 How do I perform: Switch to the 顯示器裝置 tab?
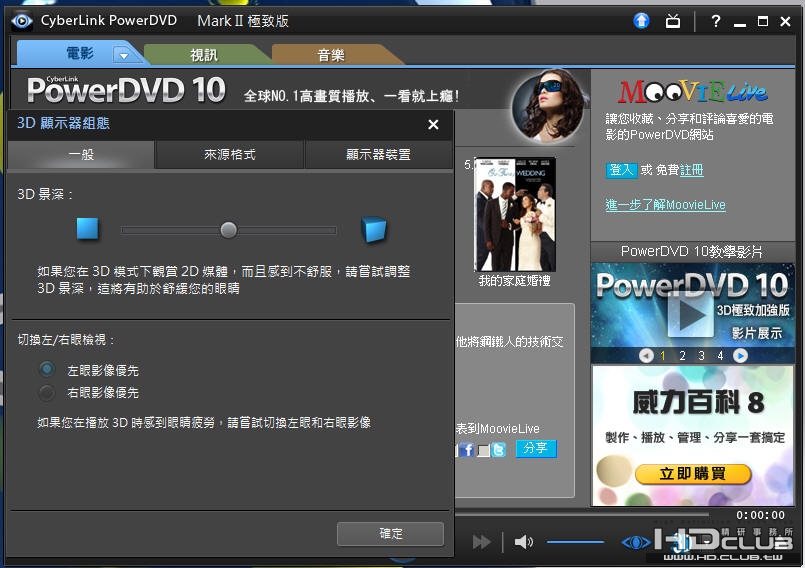[x=378, y=155]
